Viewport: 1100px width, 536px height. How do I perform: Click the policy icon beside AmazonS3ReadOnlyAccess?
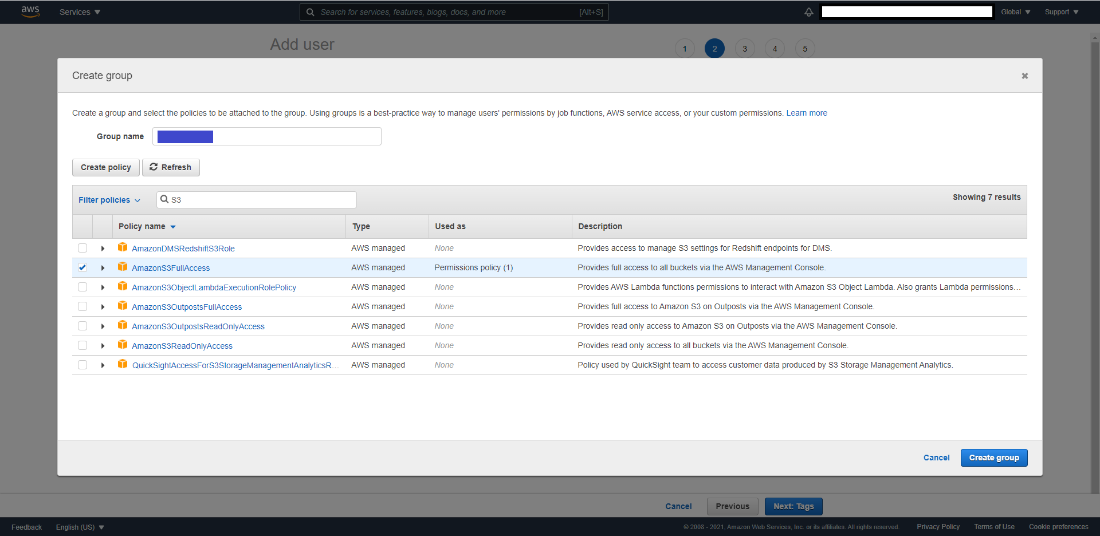coord(123,345)
